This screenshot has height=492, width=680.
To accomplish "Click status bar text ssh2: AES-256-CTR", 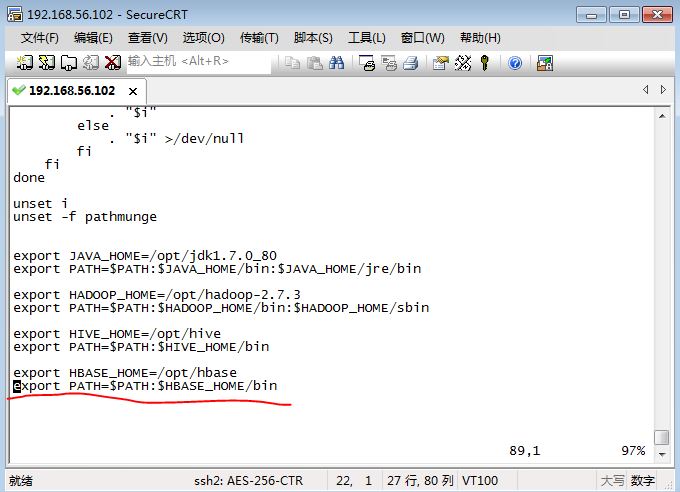I will [x=248, y=481].
